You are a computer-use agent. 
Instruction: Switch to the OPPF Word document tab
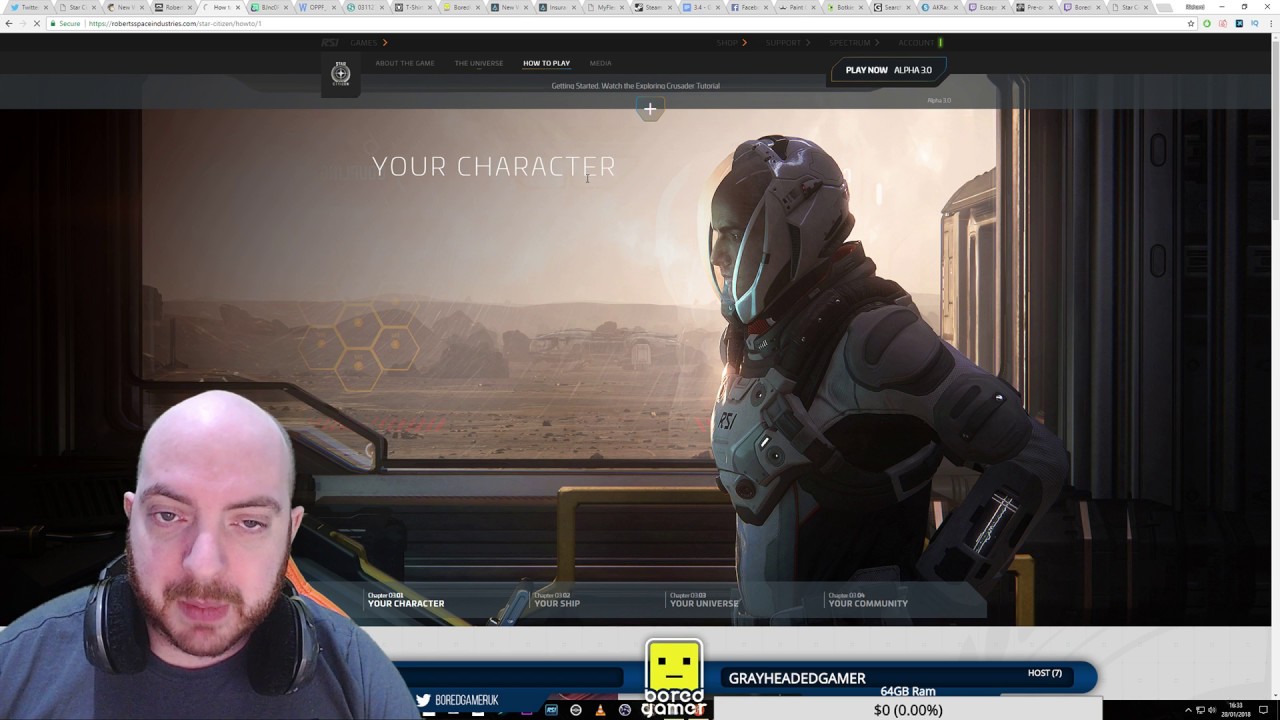[x=316, y=7]
